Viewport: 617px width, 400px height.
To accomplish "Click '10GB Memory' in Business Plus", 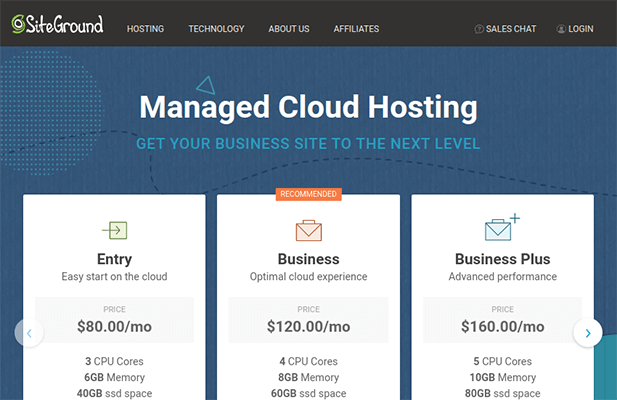I will (502, 377).
